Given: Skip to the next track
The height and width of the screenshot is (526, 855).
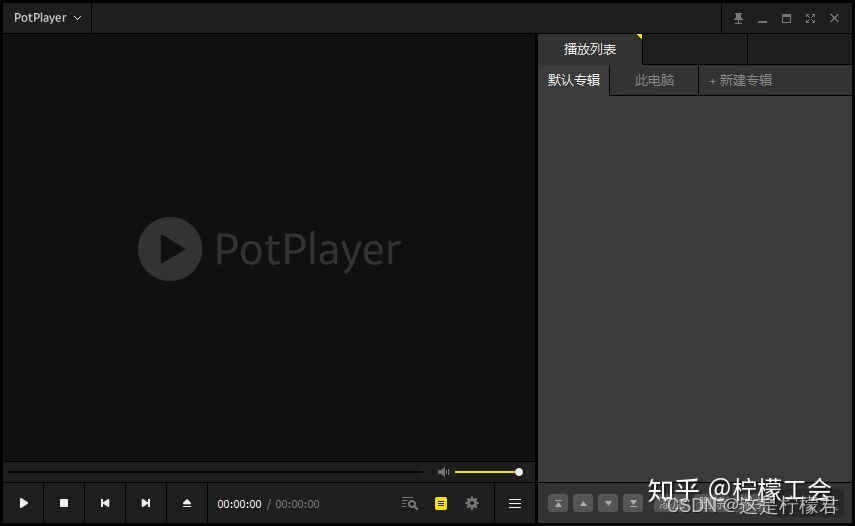Looking at the screenshot, I should 146,503.
